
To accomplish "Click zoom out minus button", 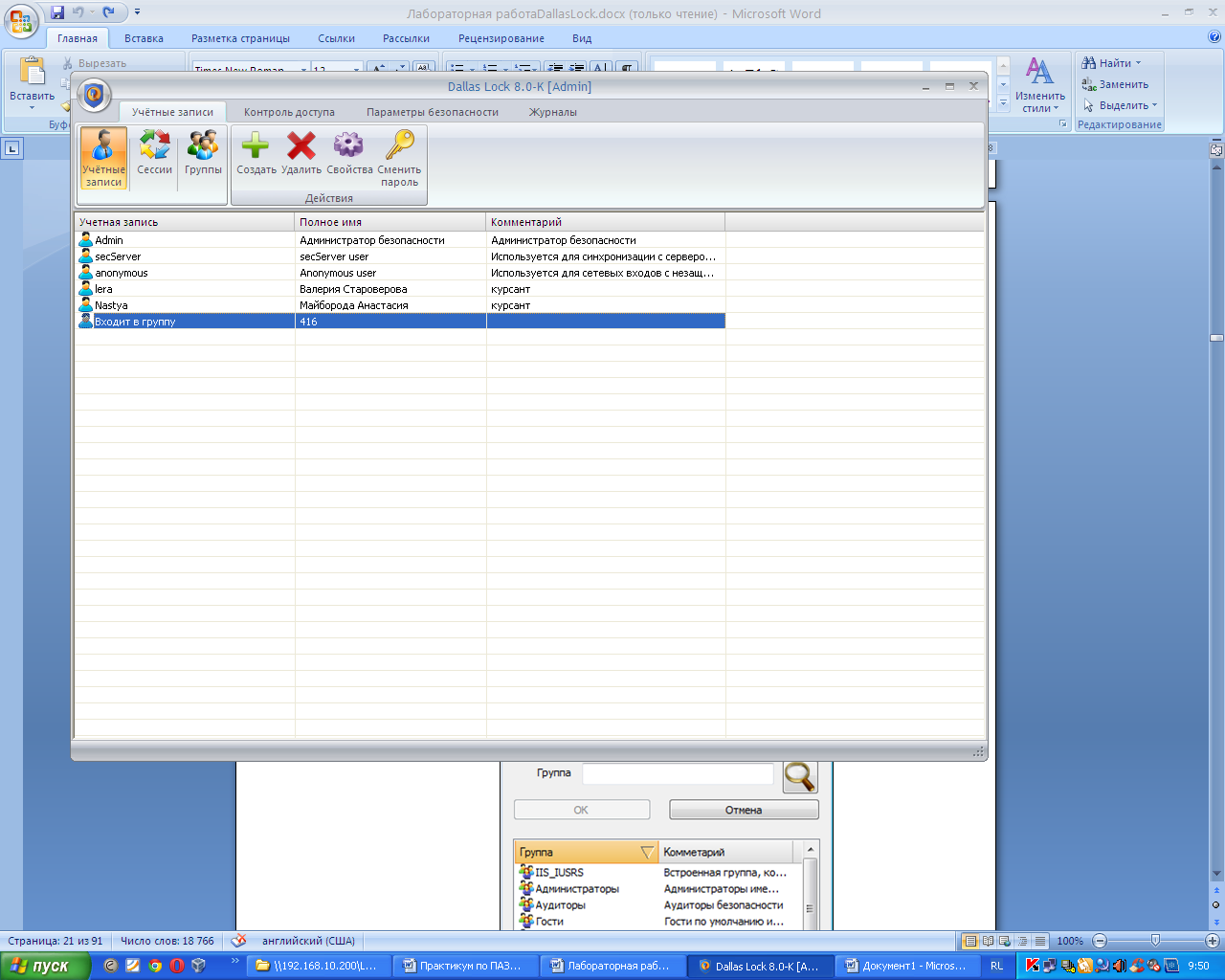I will 1100,941.
